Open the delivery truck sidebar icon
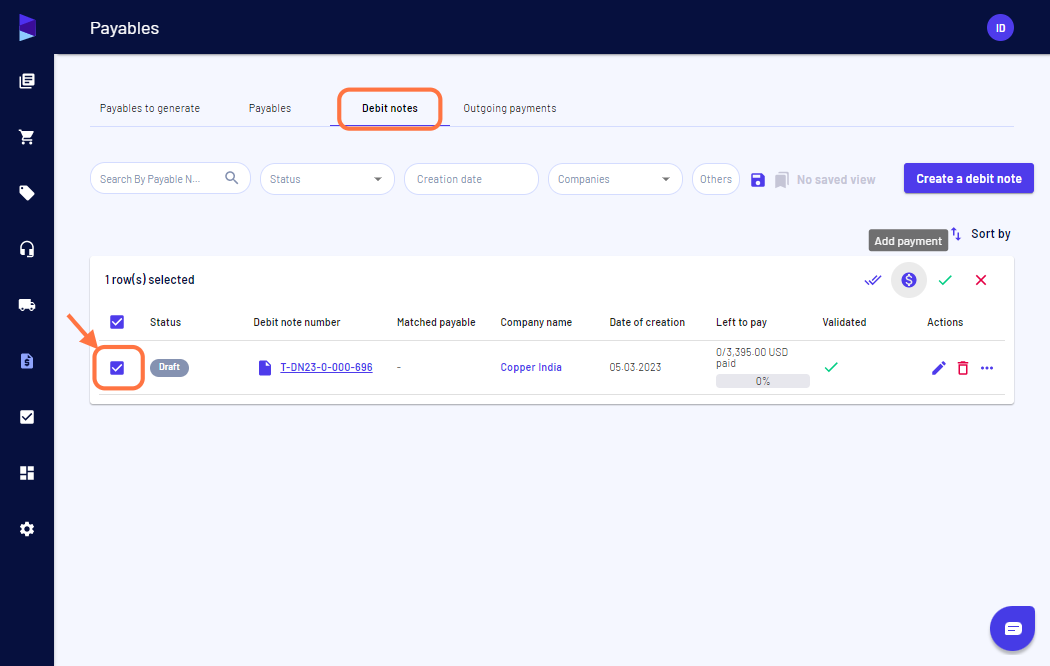This screenshot has width=1050, height=666. point(27,305)
